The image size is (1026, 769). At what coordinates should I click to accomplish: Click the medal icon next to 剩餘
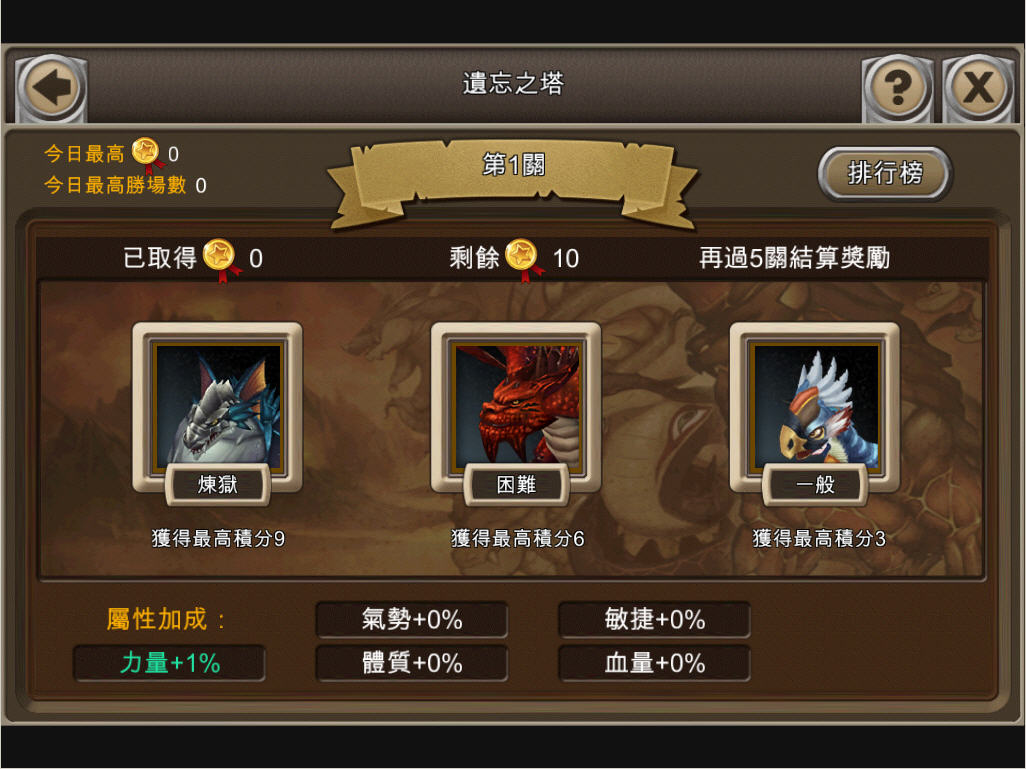click(x=523, y=259)
